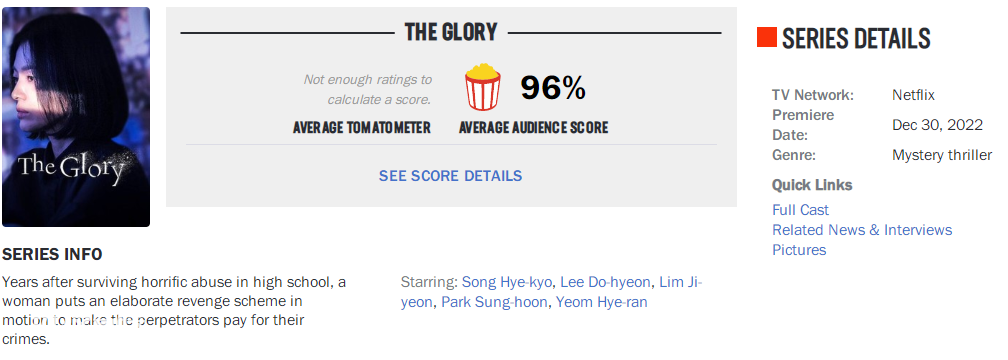This screenshot has width=1008, height=360.
Task: Open the Pictures quick link
Action: click(x=799, y=249)
